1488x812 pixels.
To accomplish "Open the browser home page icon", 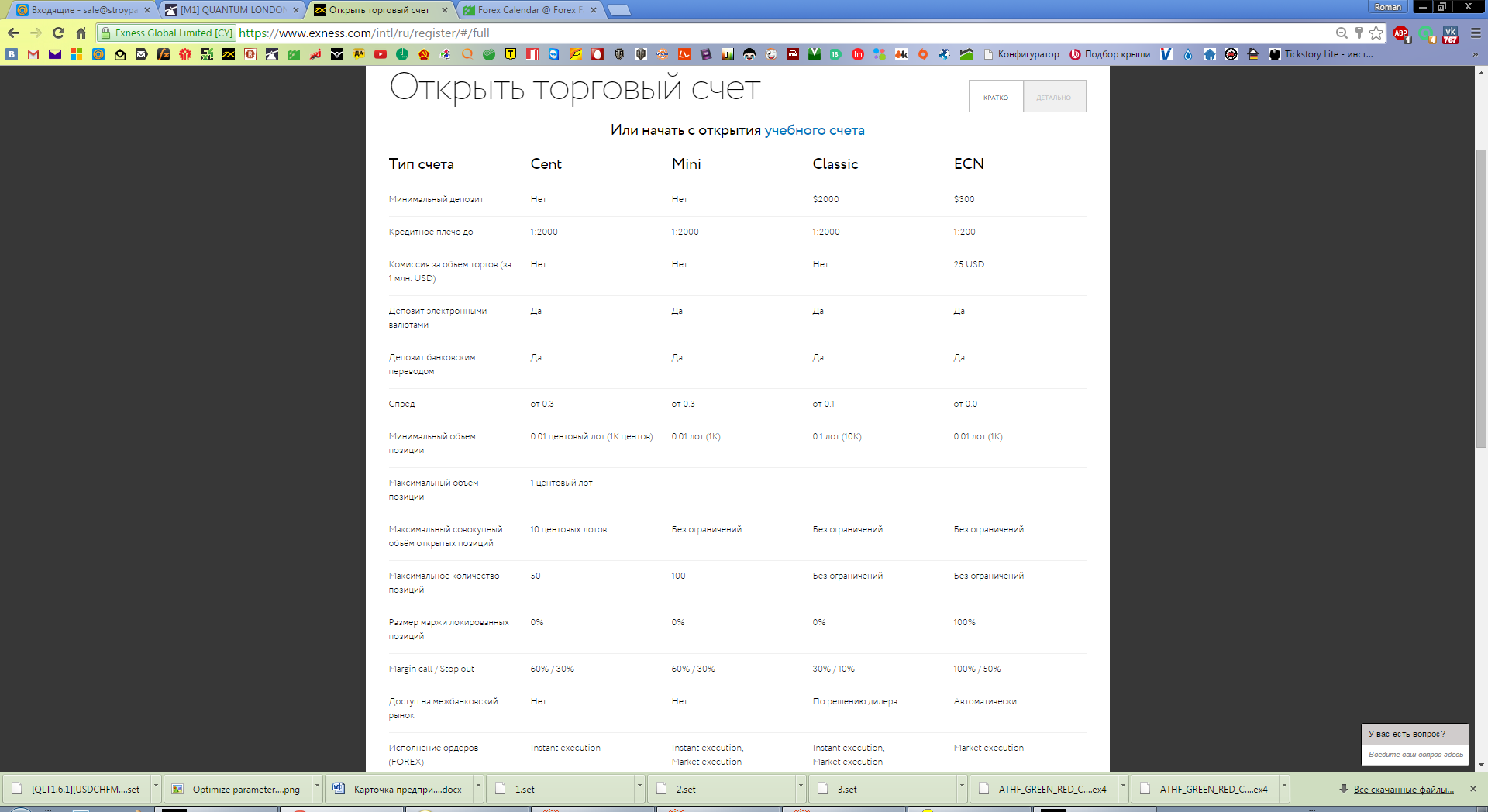I will (81, 33).
